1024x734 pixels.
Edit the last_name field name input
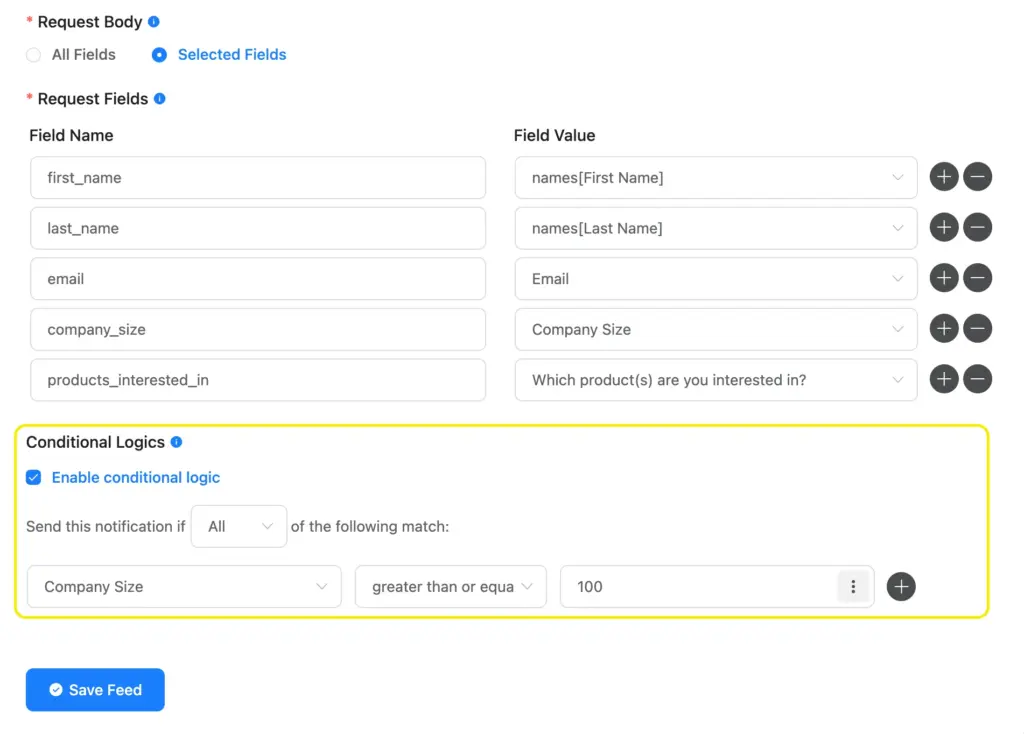point(258,228)
